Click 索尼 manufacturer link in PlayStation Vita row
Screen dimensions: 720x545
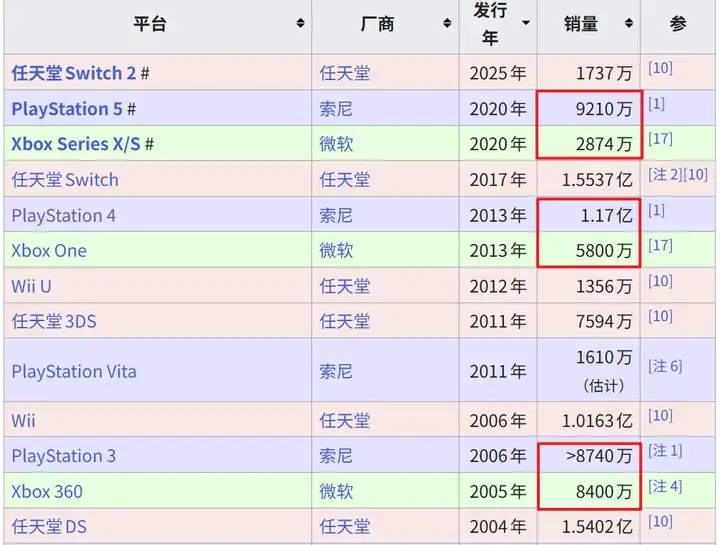[336, 371]
